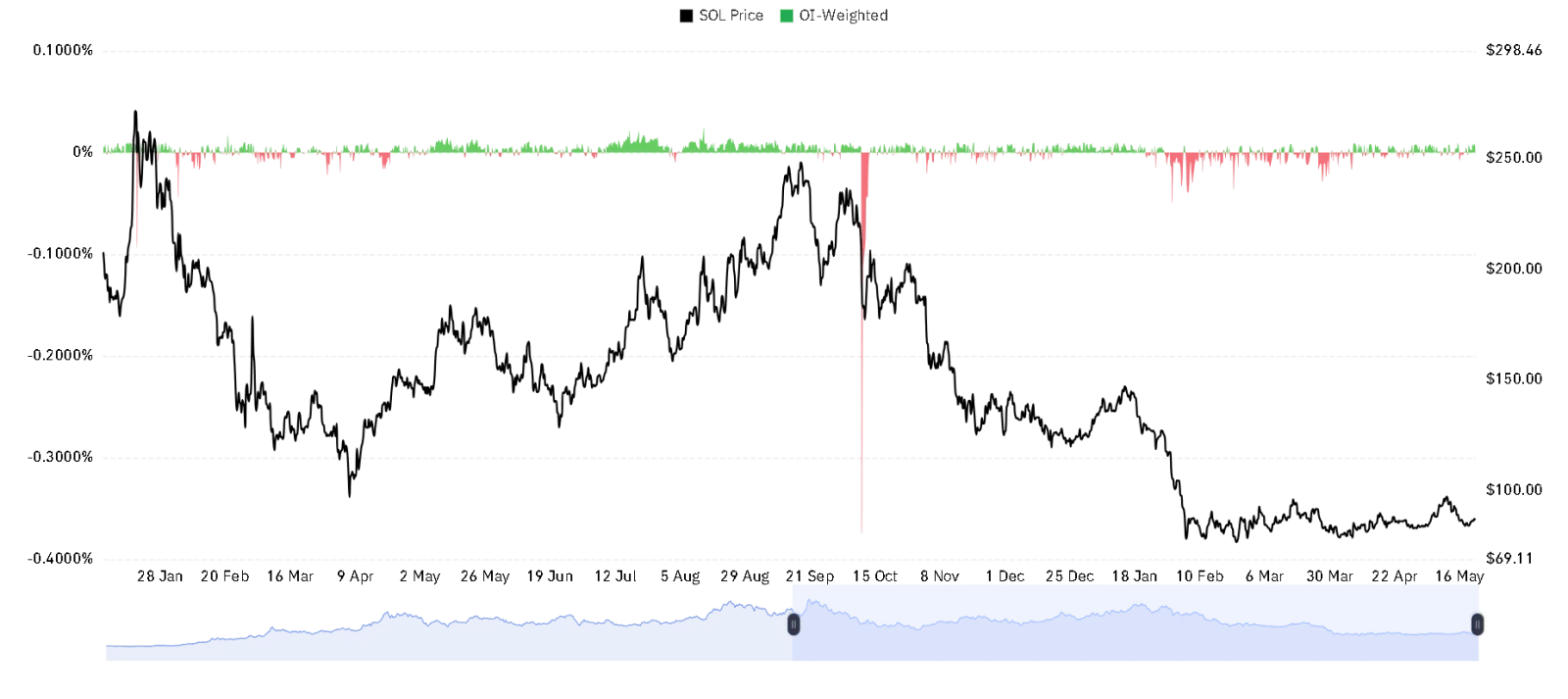
Task: Click the 16 Mar date label
Action: (290, 576)
